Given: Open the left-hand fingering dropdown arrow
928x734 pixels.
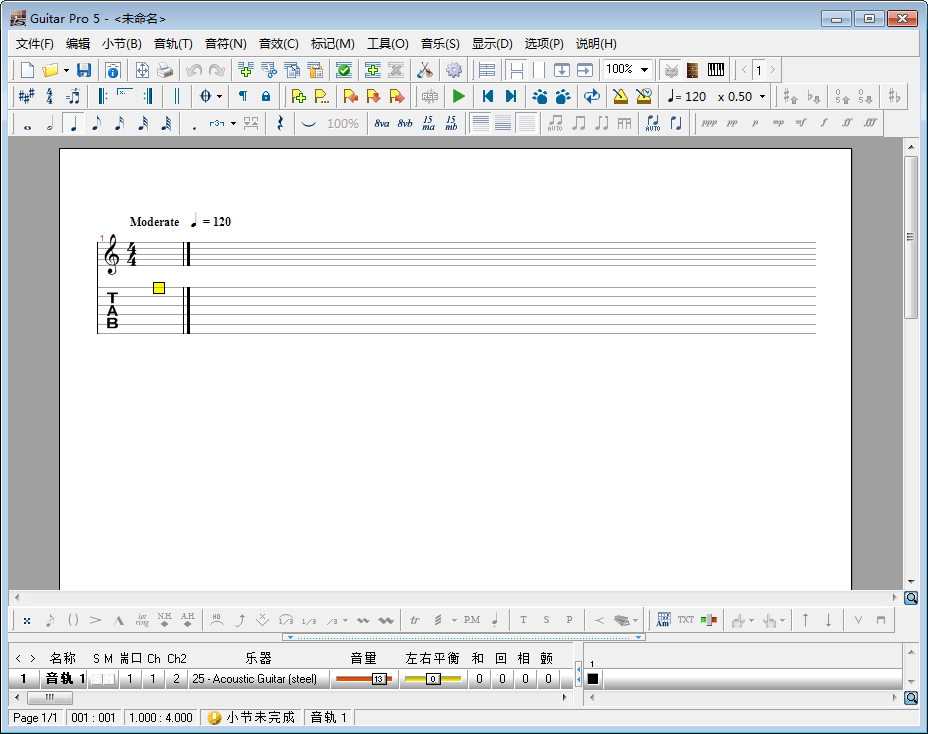Looking at the screenshot, I should point(752,620).
